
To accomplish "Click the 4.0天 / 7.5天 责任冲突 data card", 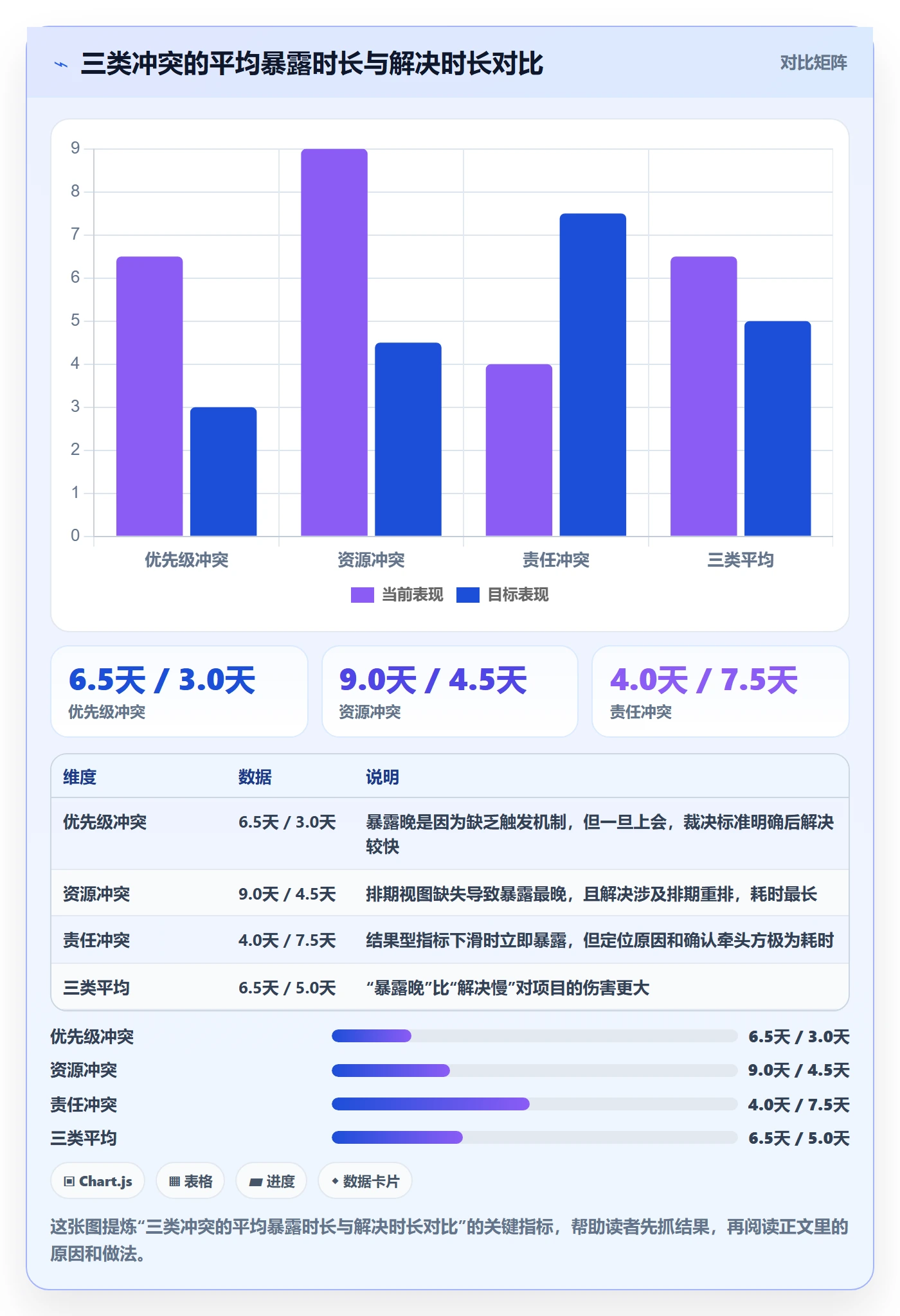I will click(x=721, y=691).
